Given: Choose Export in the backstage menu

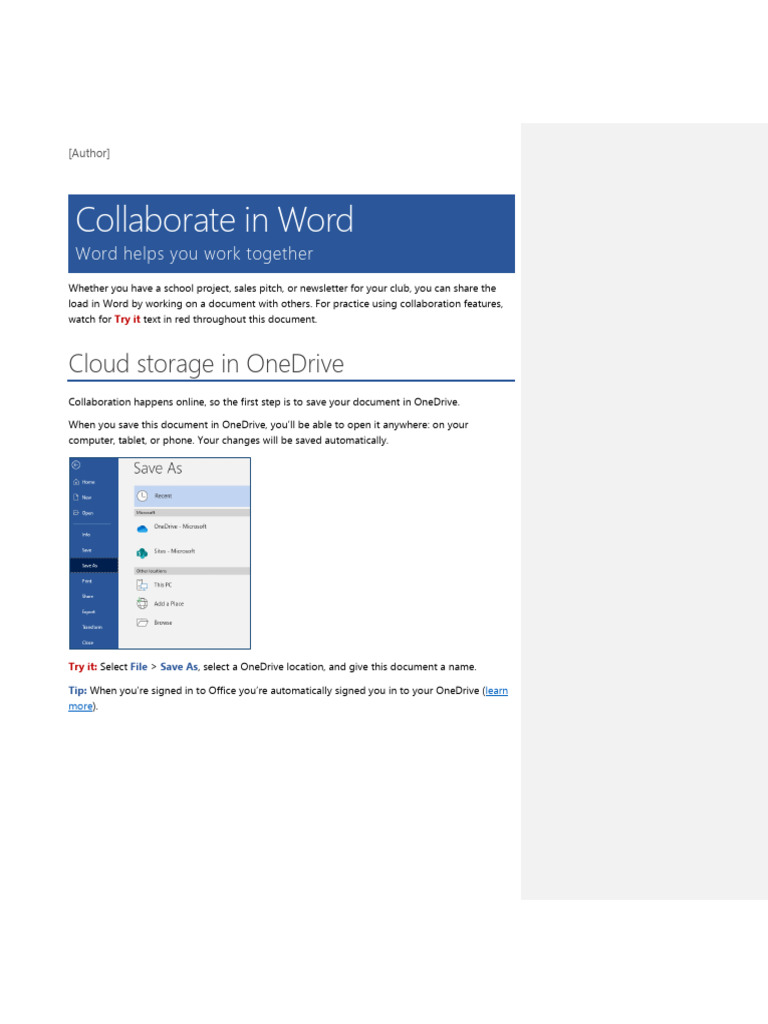Looking at the screenshot, I should (88, 611).
